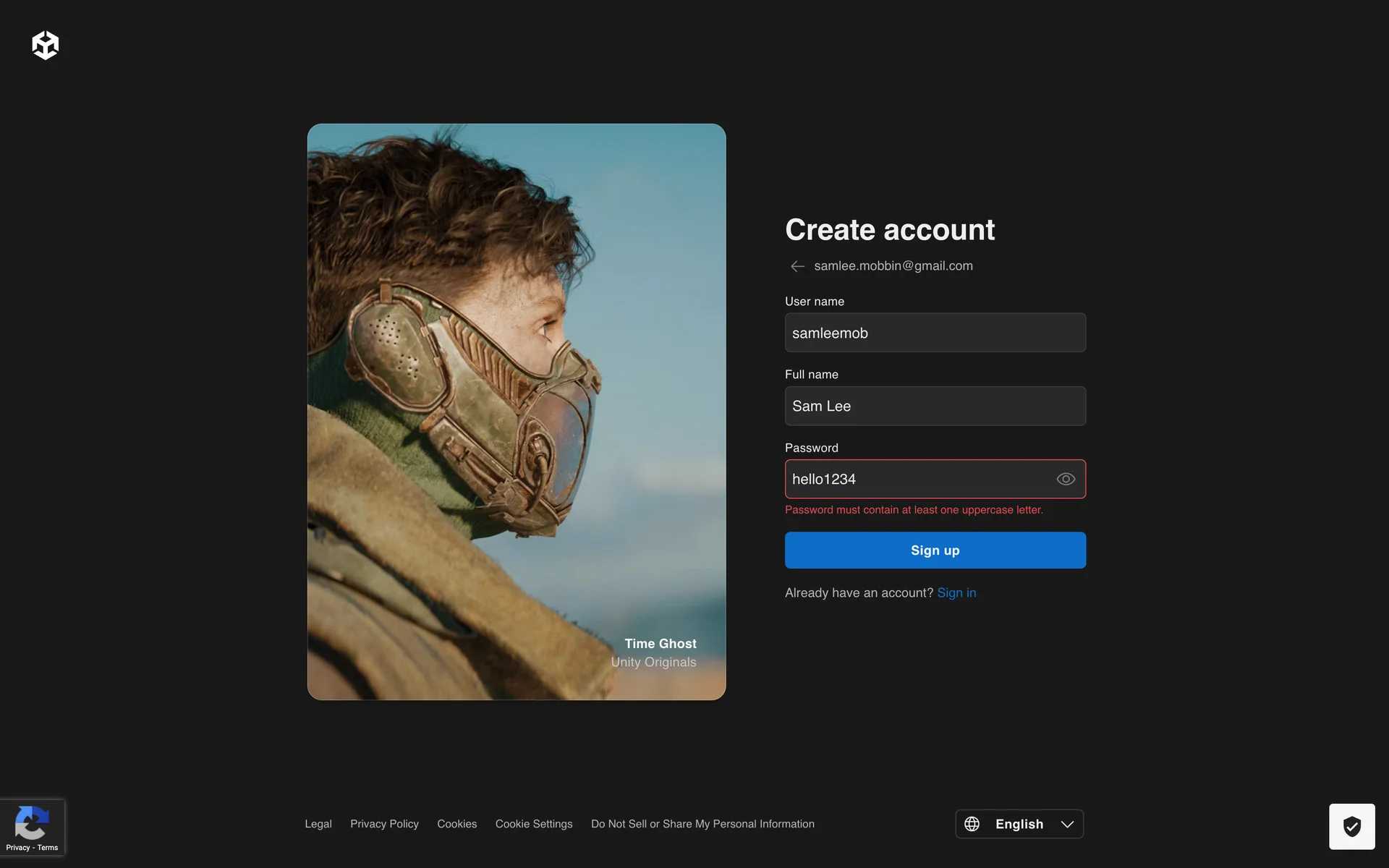The height and width of the screenshot is (868, 1389).
Task: Focus the User name input field
Action: click(x=935, y=333)
